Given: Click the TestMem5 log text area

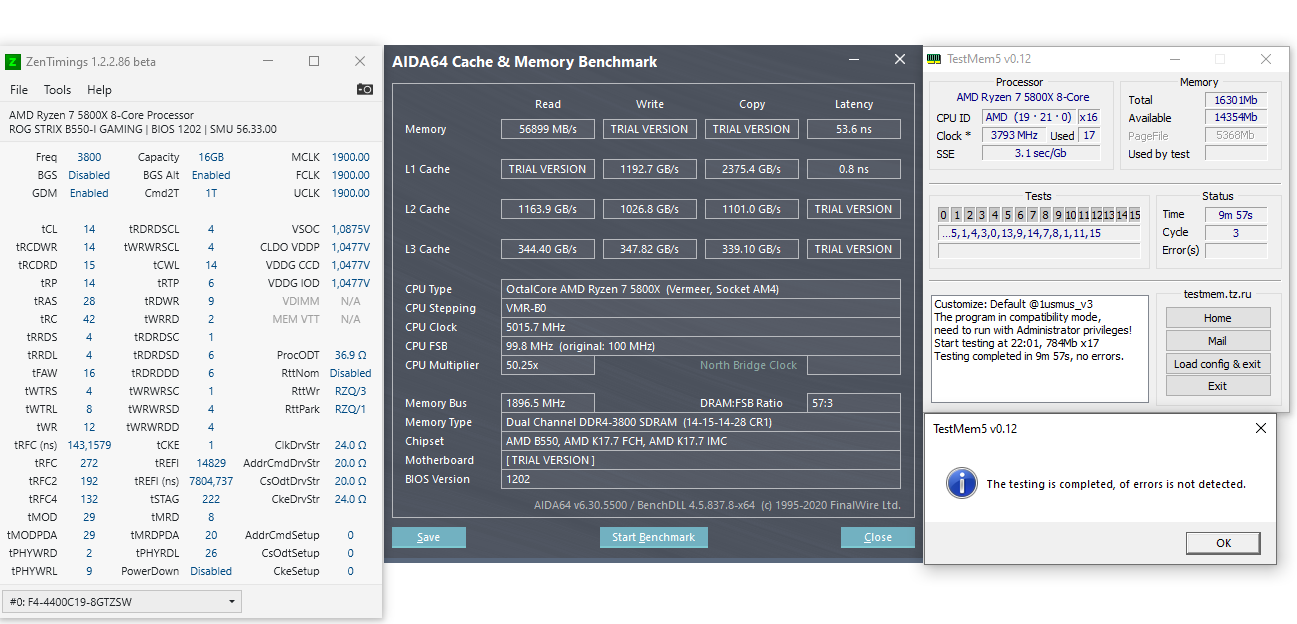Looking at the screenshot, I should (x=1039, y=349).
